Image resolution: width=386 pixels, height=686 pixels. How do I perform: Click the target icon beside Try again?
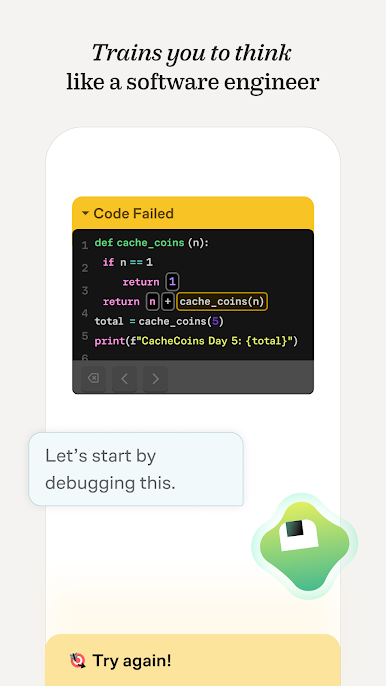tap(78, 661)
